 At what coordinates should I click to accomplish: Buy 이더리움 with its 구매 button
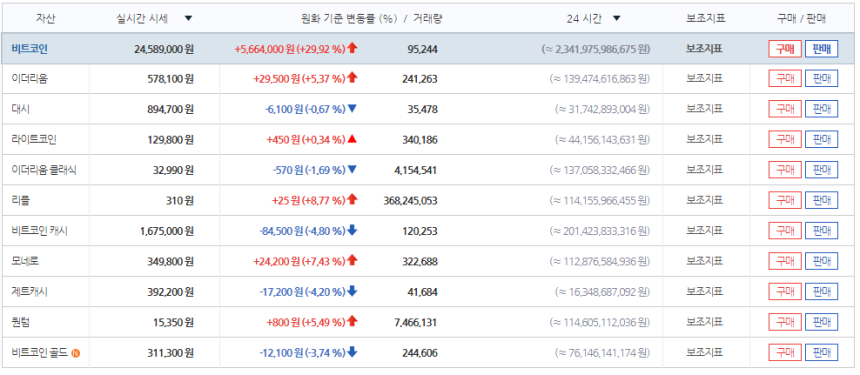pos(785,79)
